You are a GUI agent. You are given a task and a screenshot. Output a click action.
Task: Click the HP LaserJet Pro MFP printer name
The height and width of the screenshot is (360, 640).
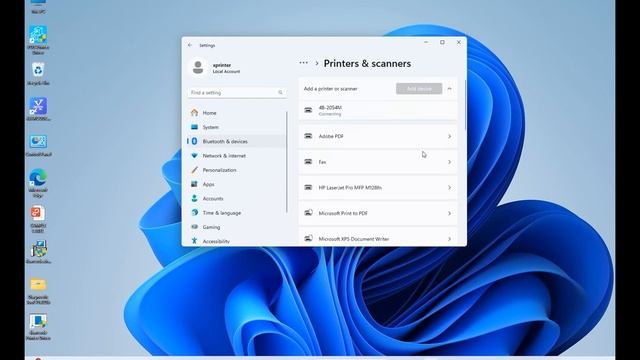tap(350, 188)
